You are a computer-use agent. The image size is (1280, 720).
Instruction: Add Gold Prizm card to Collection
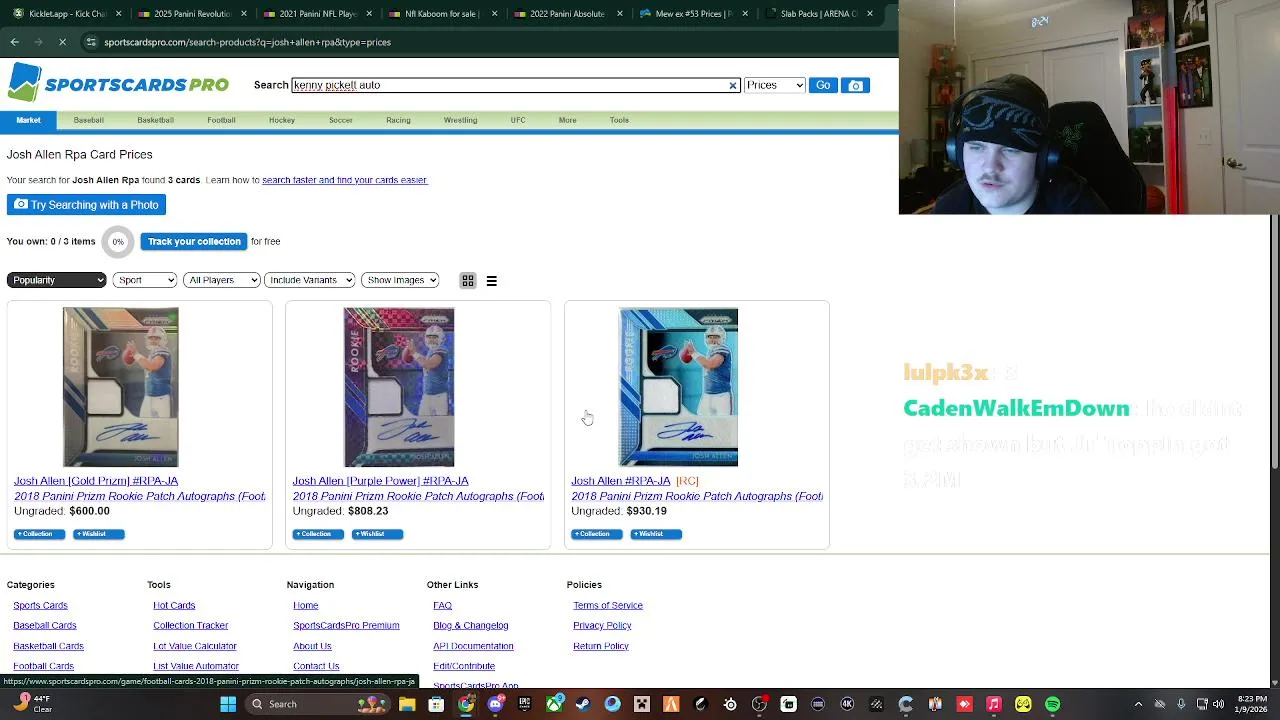coord(39,534)
